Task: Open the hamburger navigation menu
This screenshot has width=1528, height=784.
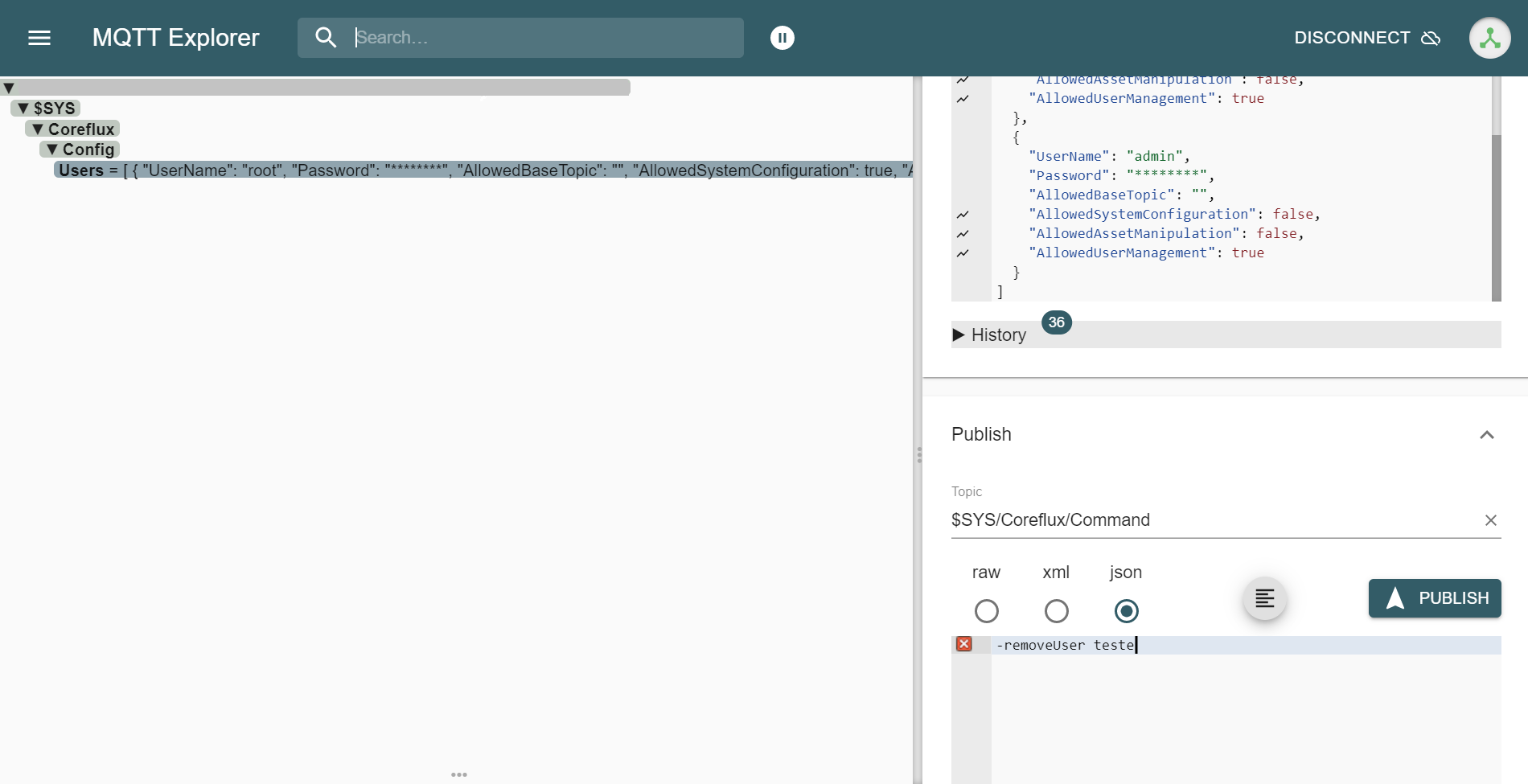Action: point(39,38)
